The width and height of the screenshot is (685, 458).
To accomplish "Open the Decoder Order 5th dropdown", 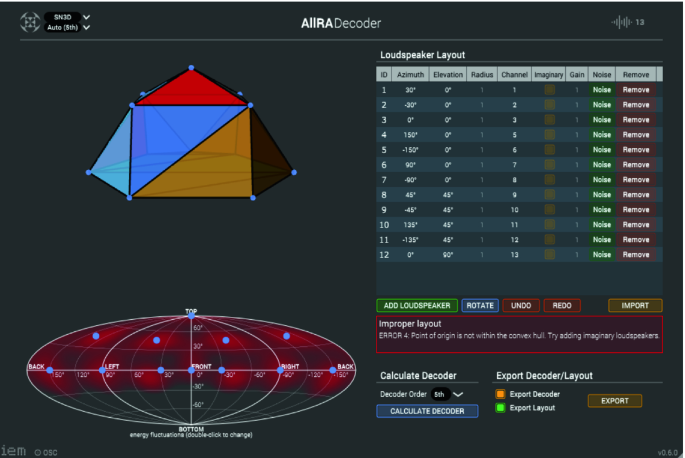I will [x=447, y=394].
